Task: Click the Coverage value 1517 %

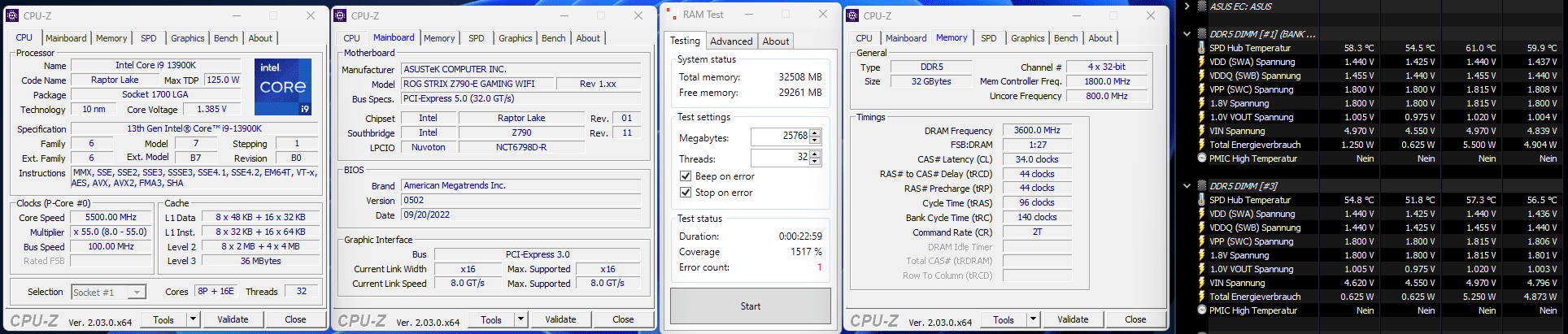Action: pyautogui.click(x=806, y=252)
